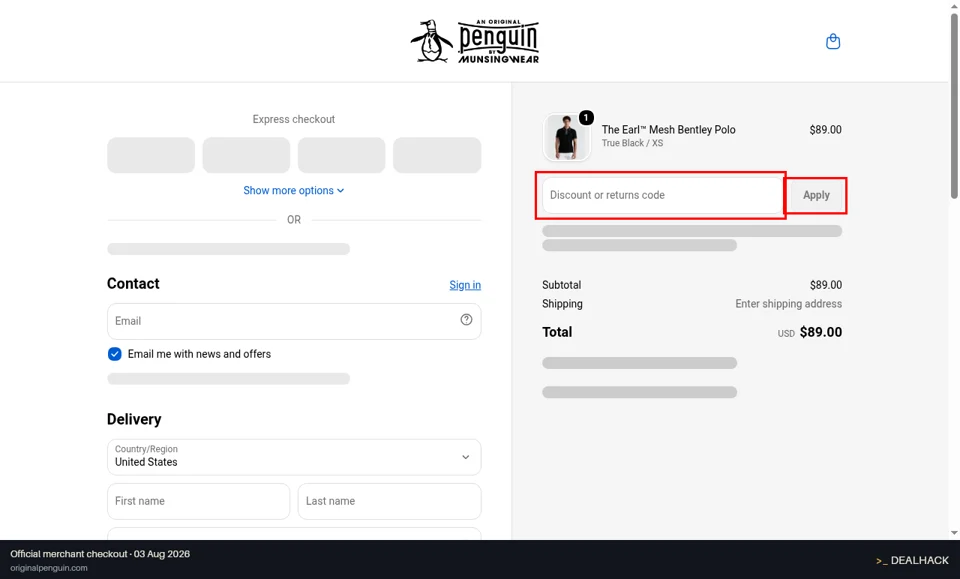The height and width of the screenshot is (579, 960).
Task: Click the Original Penguin logo
Action: [475, 42]
